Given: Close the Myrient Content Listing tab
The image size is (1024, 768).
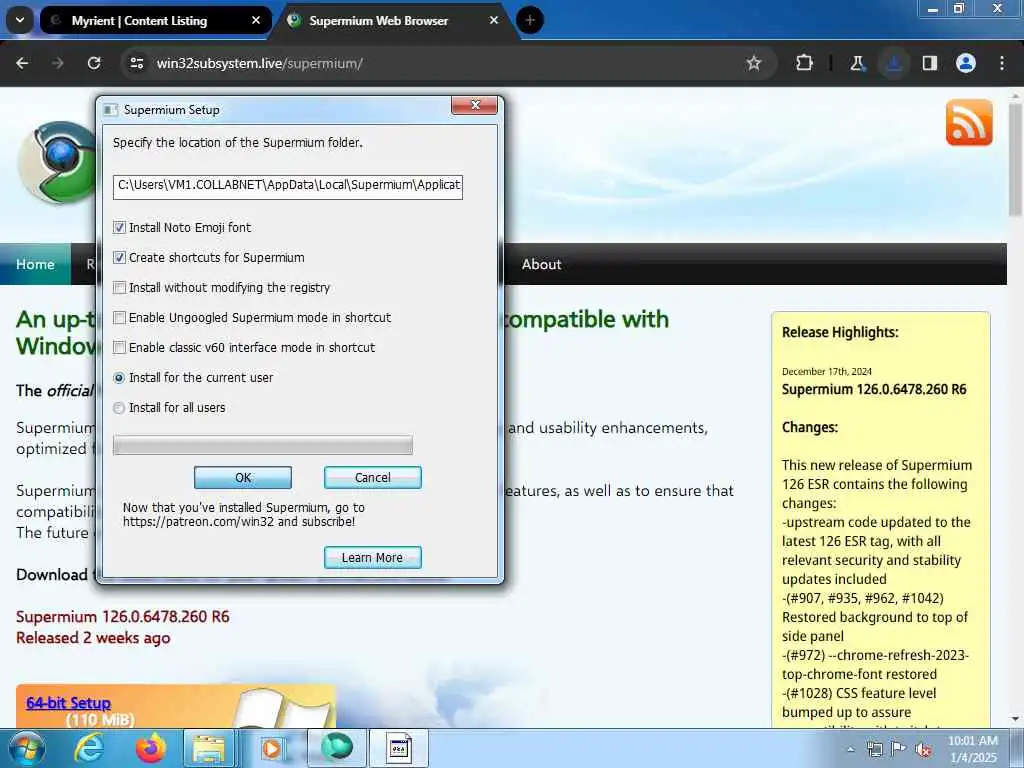Looking at the screenshot, I should click(x=256, y=20).
